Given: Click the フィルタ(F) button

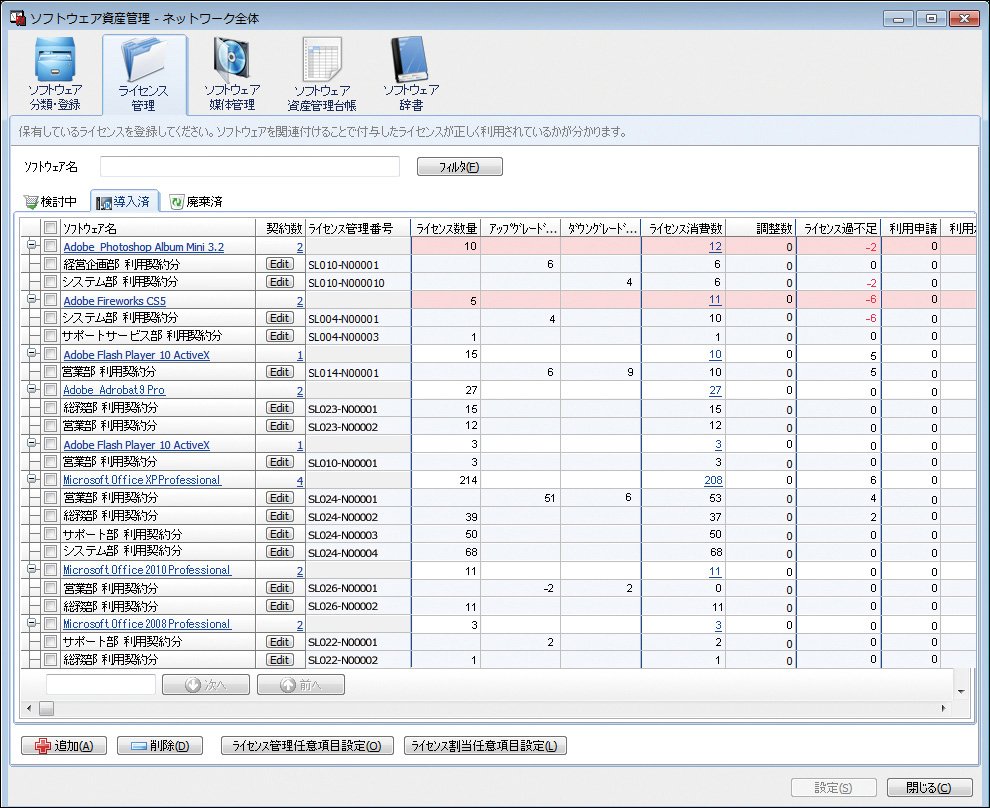Looking at the screenshot, I should [460, 167].
